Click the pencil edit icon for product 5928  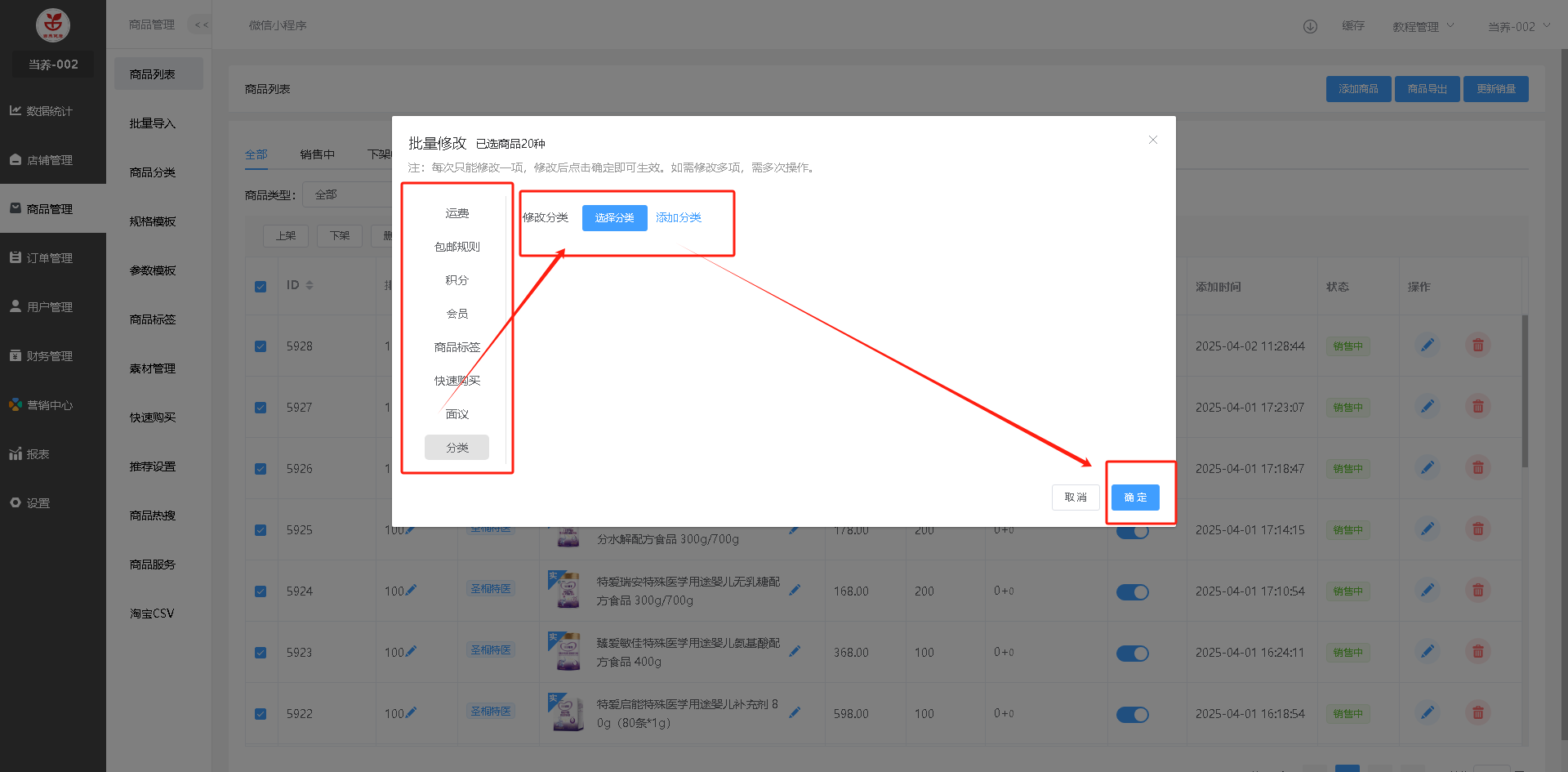(1427, 346)
